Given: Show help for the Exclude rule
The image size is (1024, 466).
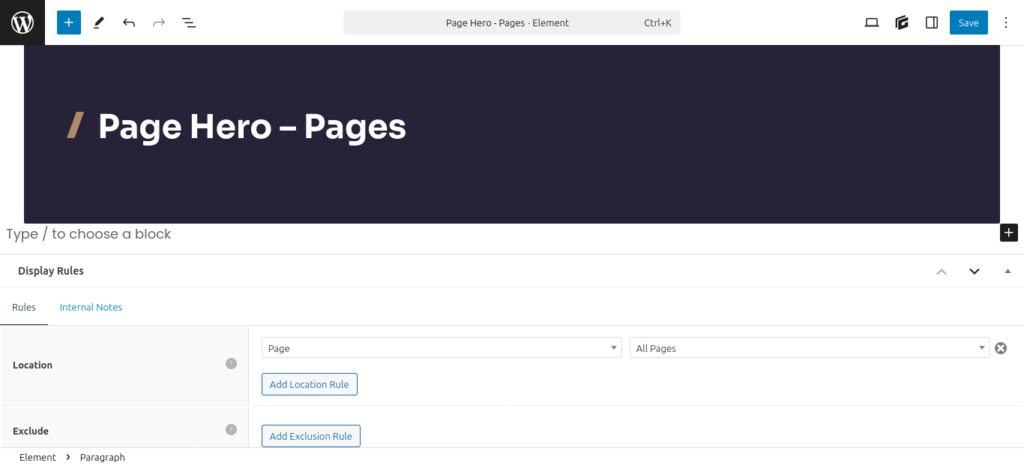Looking at the screenshot, I should [231, 429].
